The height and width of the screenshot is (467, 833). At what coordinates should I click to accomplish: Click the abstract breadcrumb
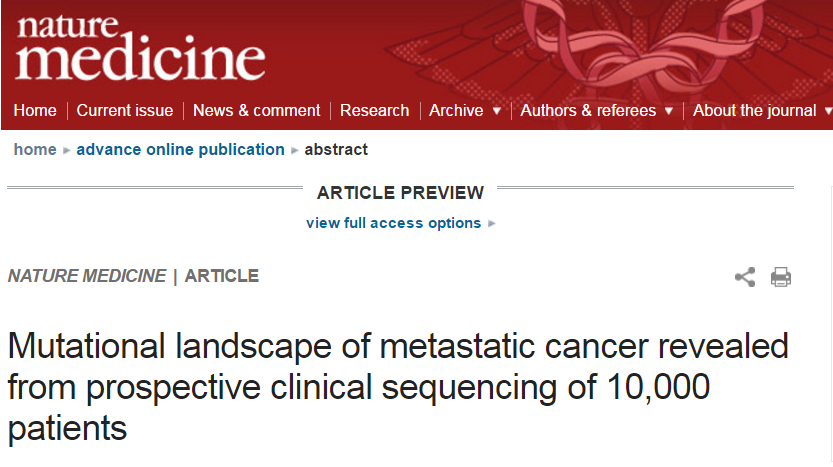(x=336, y=150)
